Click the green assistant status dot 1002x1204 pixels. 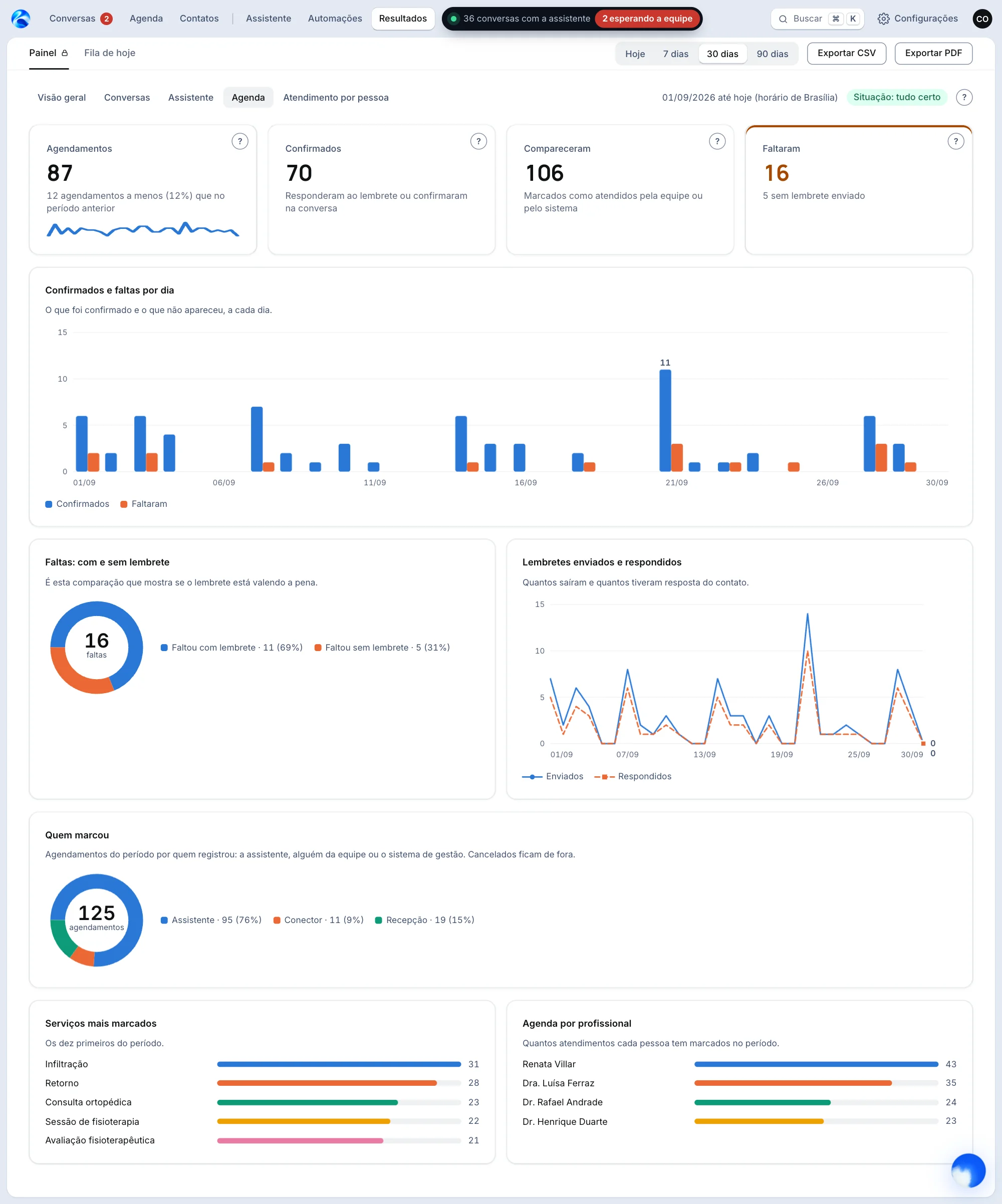454,19
